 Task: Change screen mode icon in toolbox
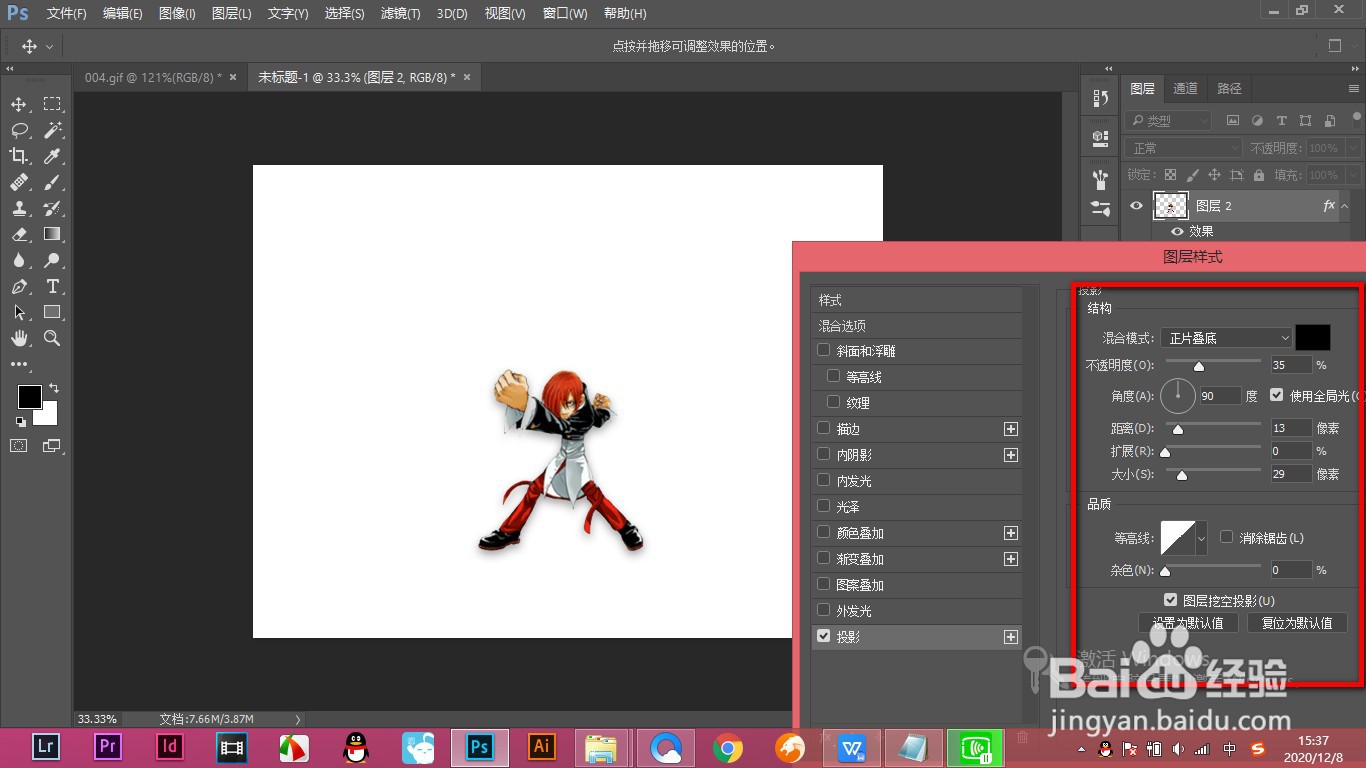click(x=52, y=446)
